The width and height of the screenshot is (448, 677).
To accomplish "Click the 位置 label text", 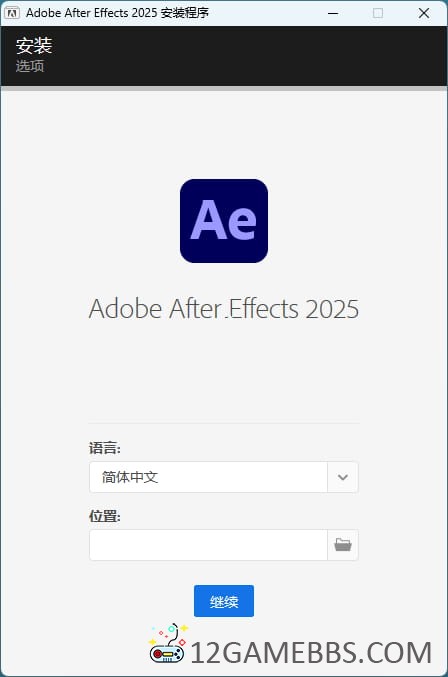I will coord(105,516).
